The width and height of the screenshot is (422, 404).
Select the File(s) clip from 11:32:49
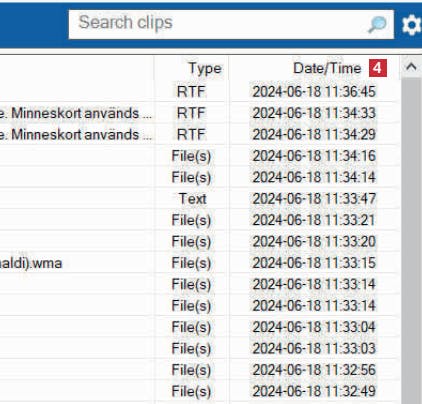click(x=199, y=391)
